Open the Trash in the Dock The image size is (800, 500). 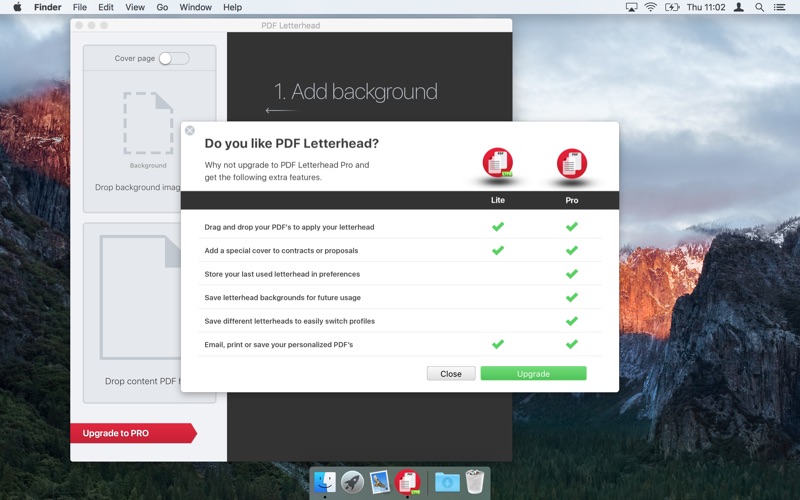(474, 482)
